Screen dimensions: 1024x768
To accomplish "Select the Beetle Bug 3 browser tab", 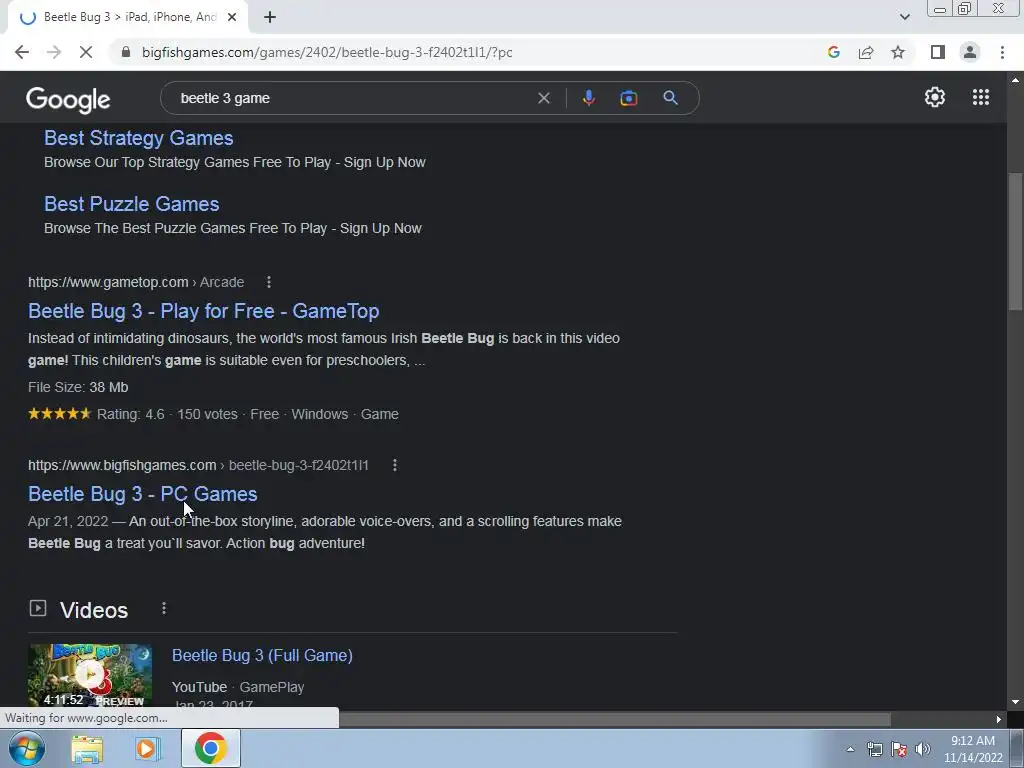I will point(128,18).
